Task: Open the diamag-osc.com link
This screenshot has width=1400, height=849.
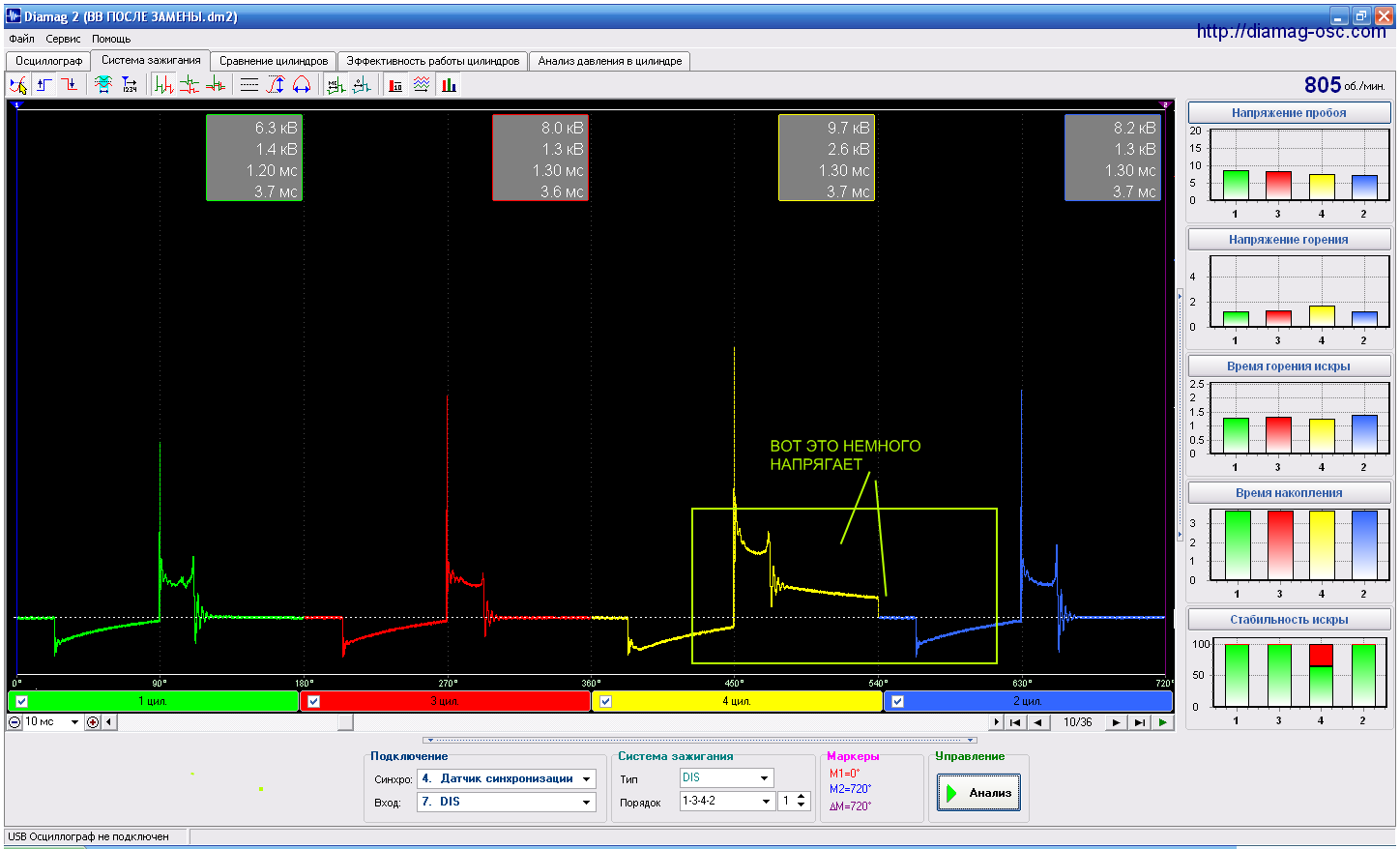Action: tap(1291, 31)
